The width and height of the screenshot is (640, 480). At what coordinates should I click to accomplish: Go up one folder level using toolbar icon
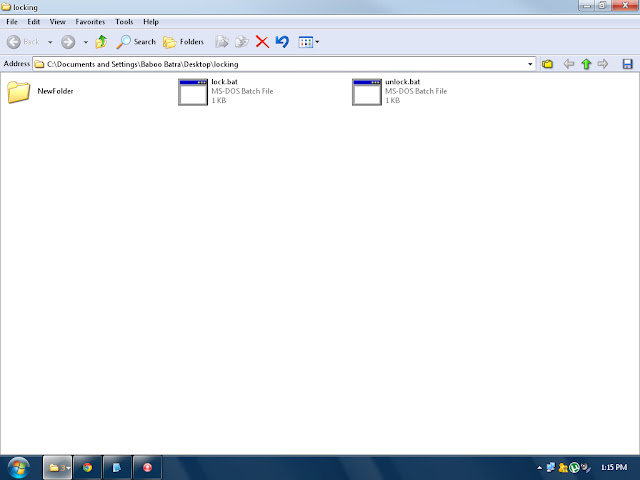(x=101, y=42)
